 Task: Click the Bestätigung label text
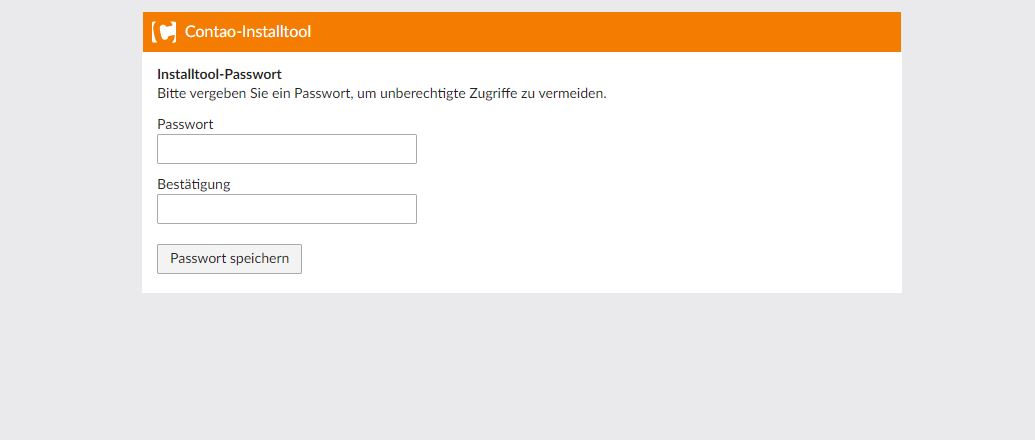click(x=193, y=184)
